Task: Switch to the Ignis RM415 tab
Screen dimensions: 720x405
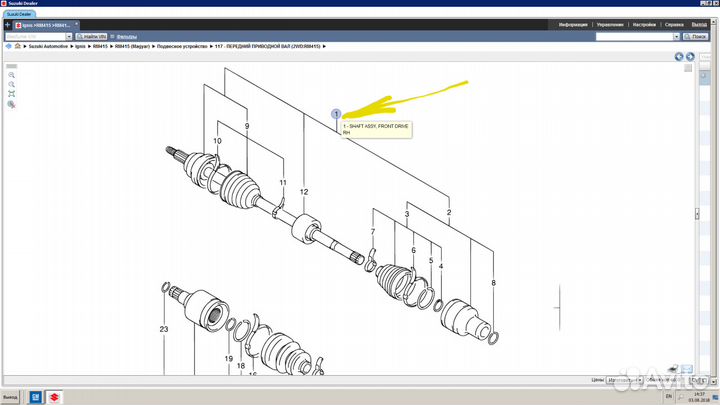Action: click(x=43, y=24)
